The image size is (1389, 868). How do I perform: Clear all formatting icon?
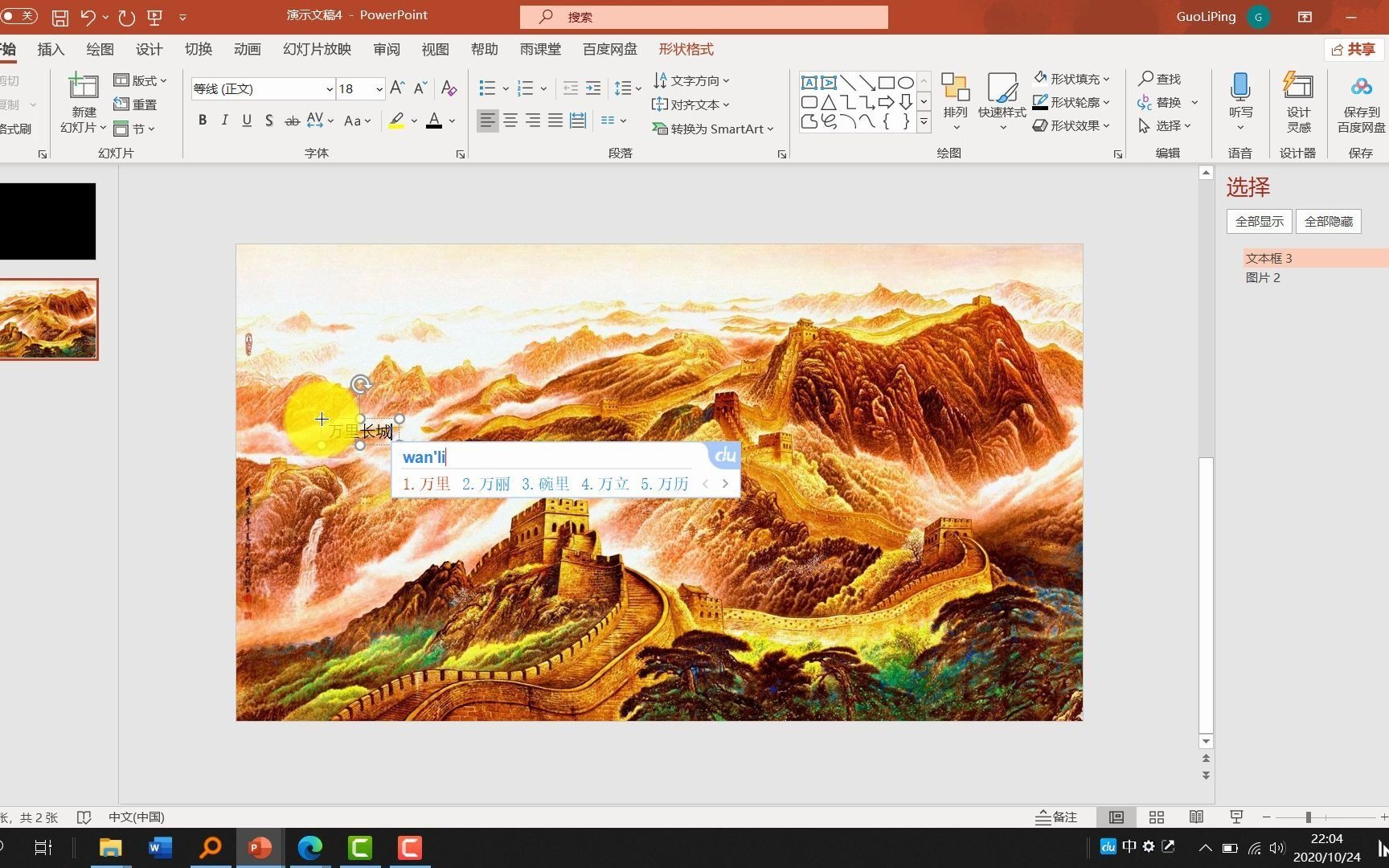[449, 88]
